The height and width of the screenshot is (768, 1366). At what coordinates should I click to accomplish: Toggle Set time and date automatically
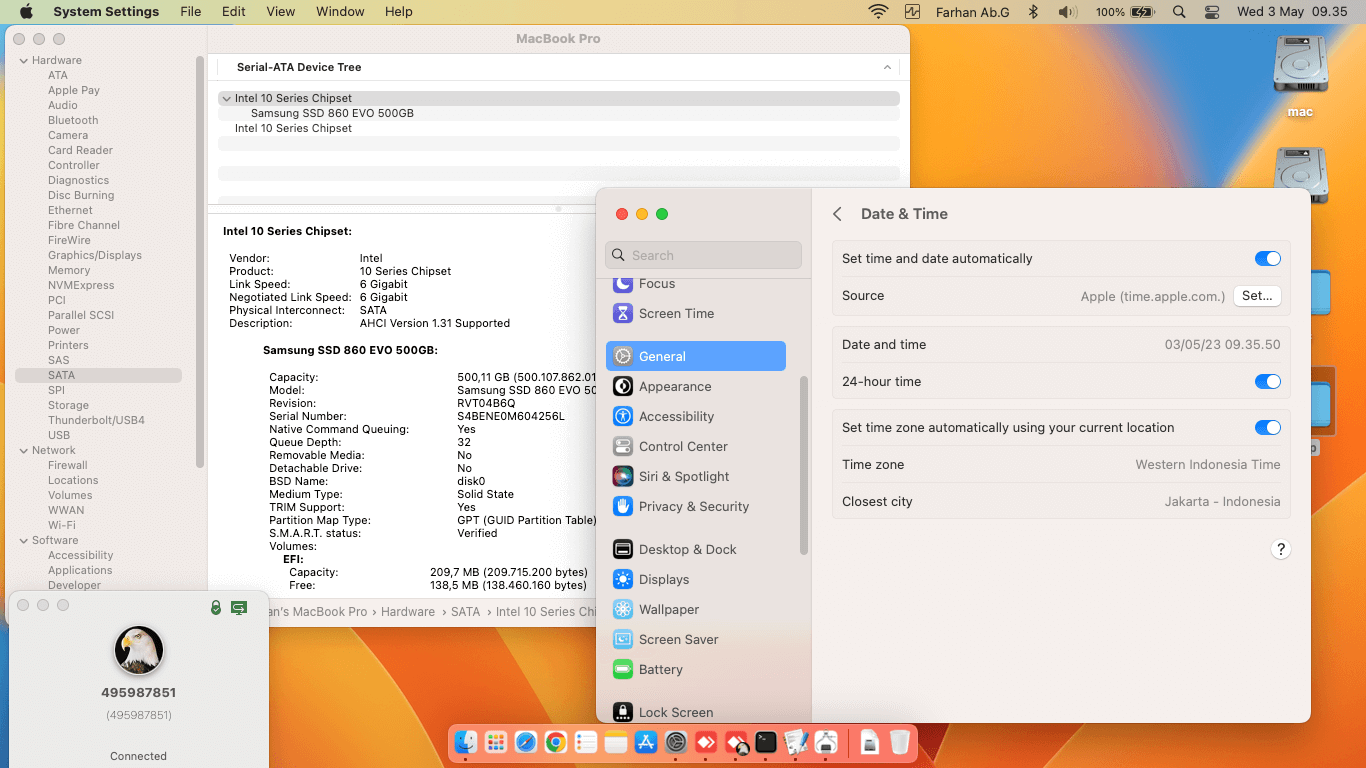[x=1268, y=258]
